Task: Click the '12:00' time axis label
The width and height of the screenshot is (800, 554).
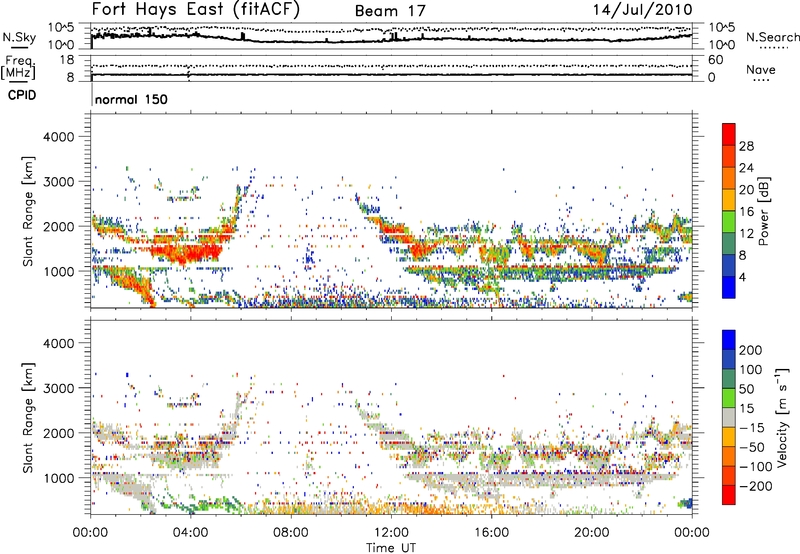Action: coord(391,533)
